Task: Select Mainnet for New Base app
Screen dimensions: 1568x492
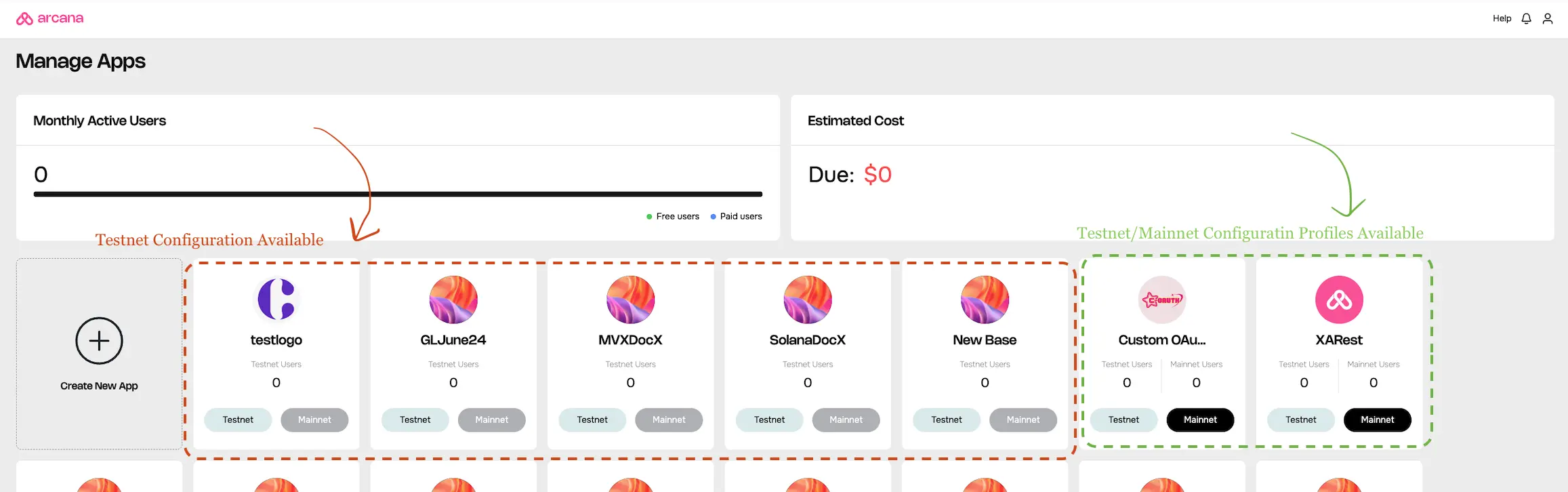Action: tap(1023, 419)
